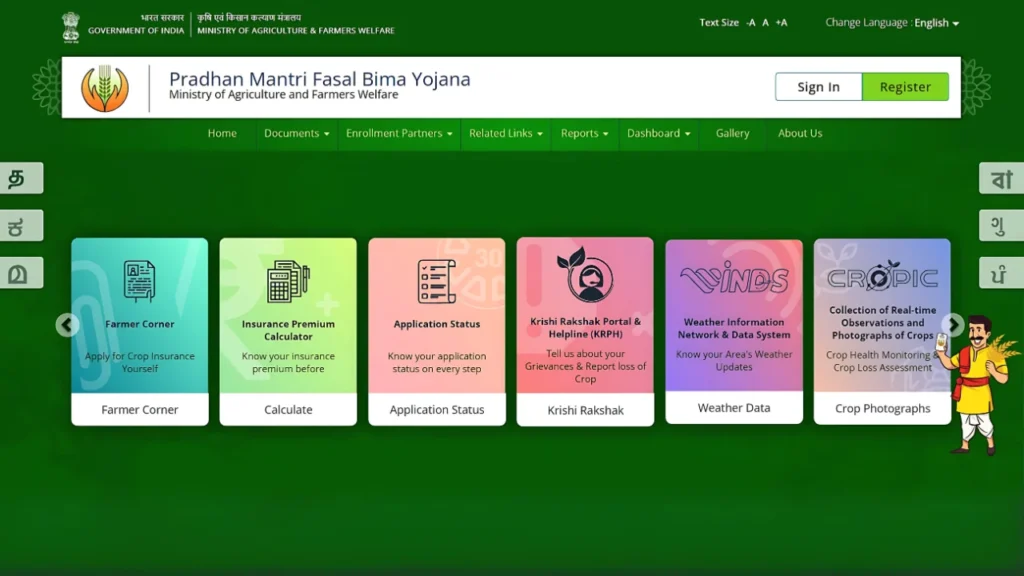Click the previous carousel arrow
1024x576 pixels.
(x=67, y=325)
